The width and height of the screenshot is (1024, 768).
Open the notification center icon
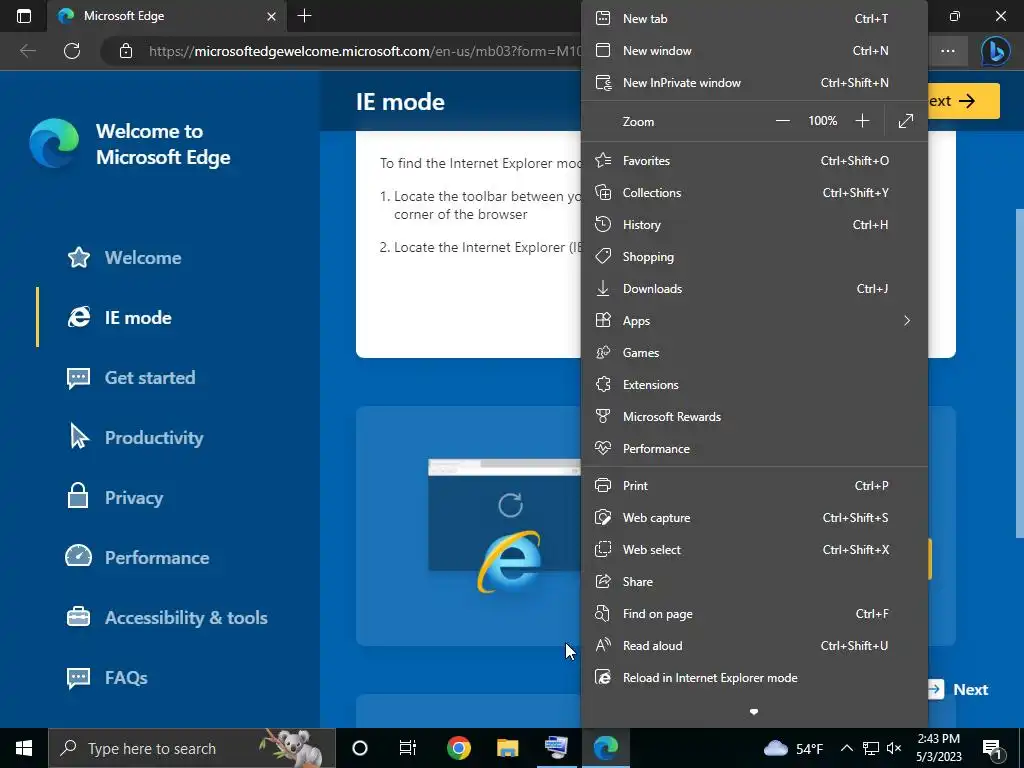991,748
